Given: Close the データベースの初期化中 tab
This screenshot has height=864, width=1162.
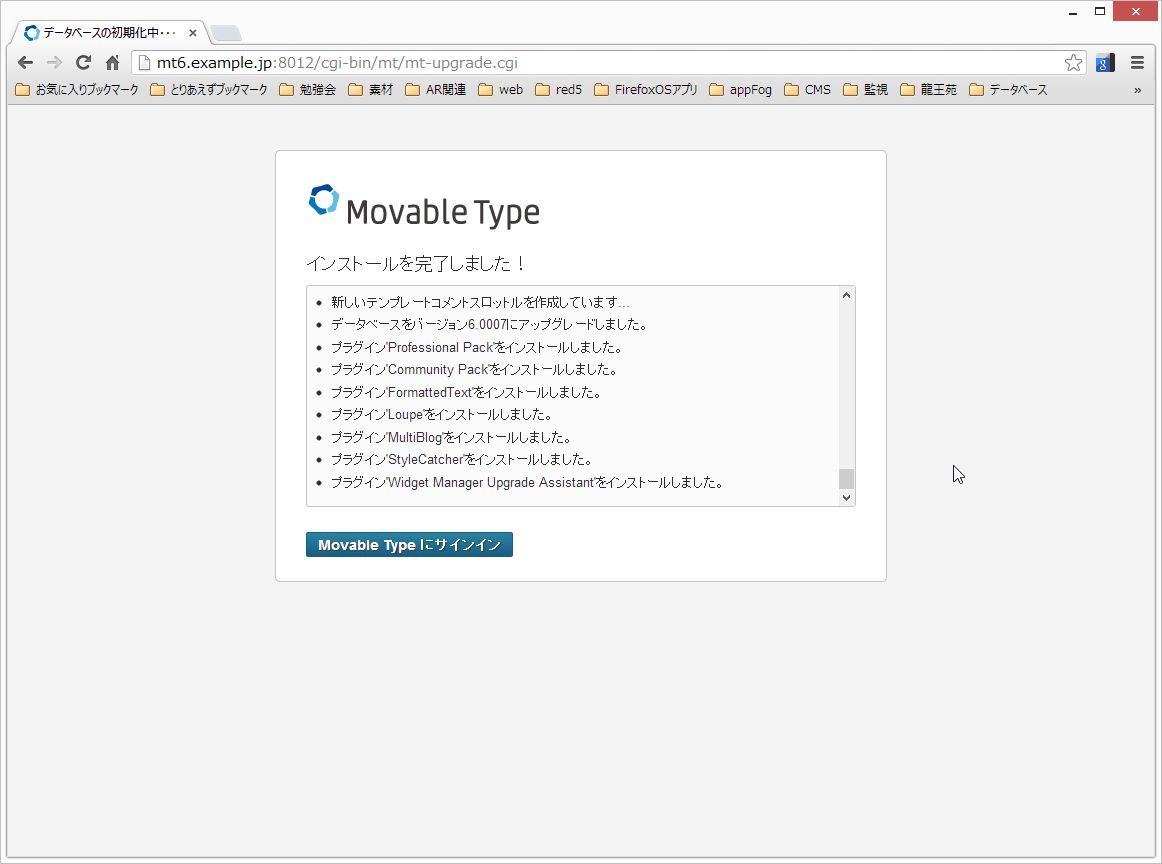Looking at the screenshot, I should (193, 33).
